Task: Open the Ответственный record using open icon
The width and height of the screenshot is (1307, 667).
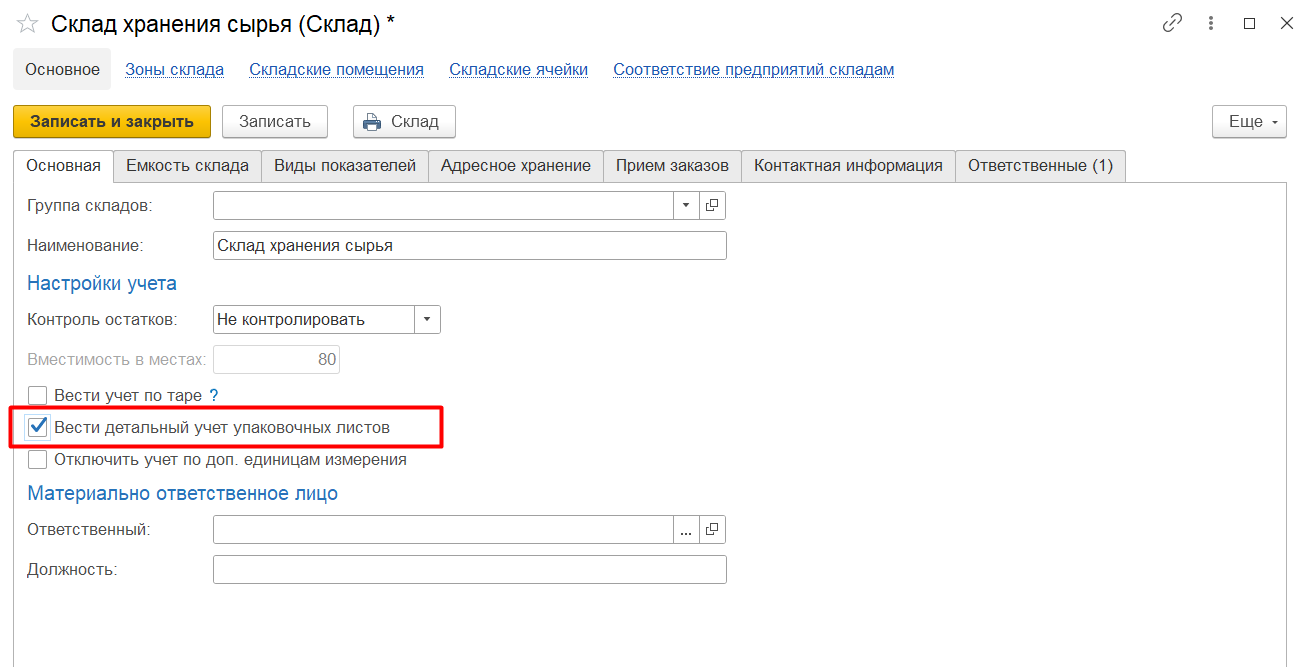Action: [712, 530]
